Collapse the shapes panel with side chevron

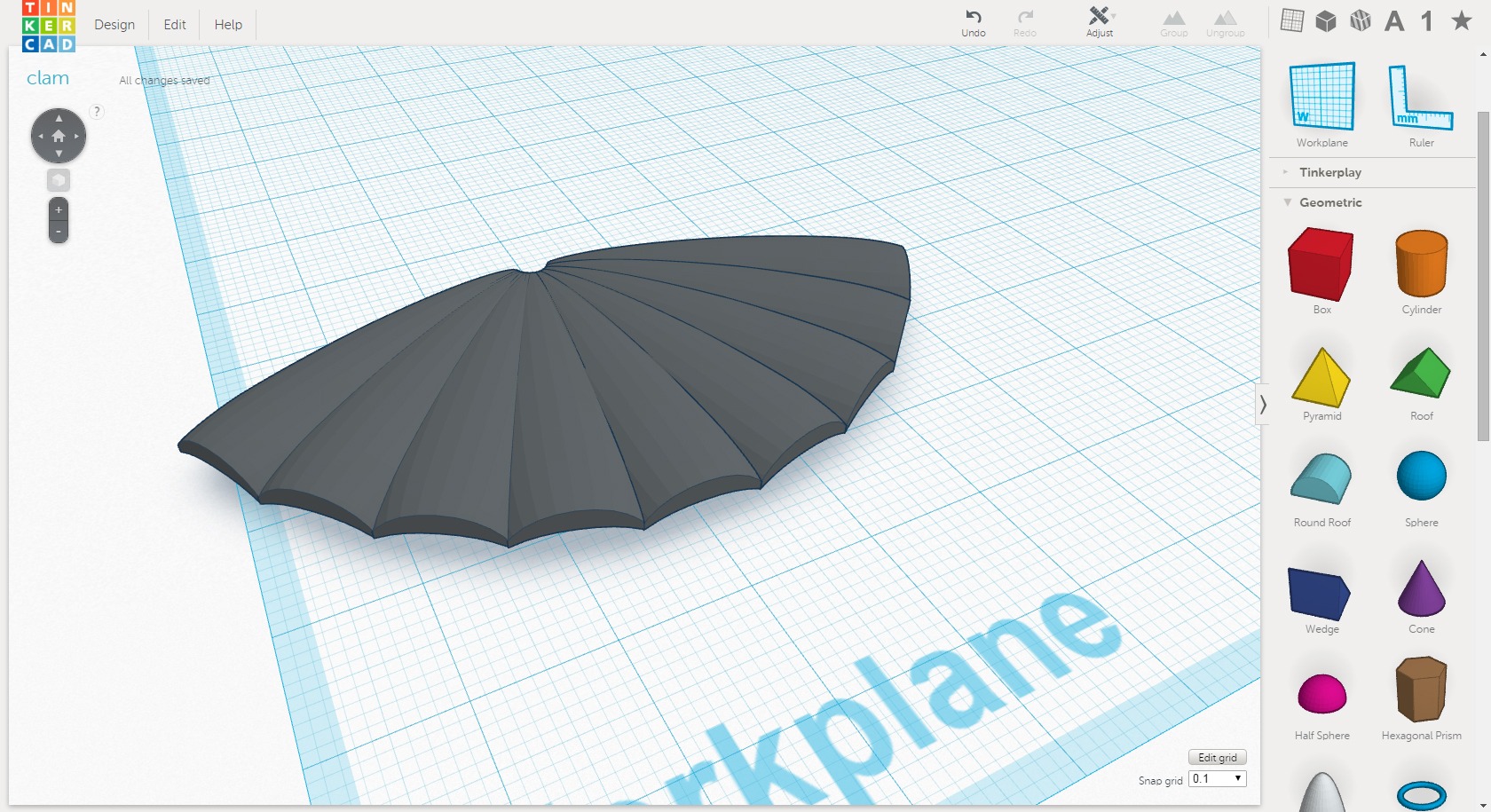pos(1263,405)
